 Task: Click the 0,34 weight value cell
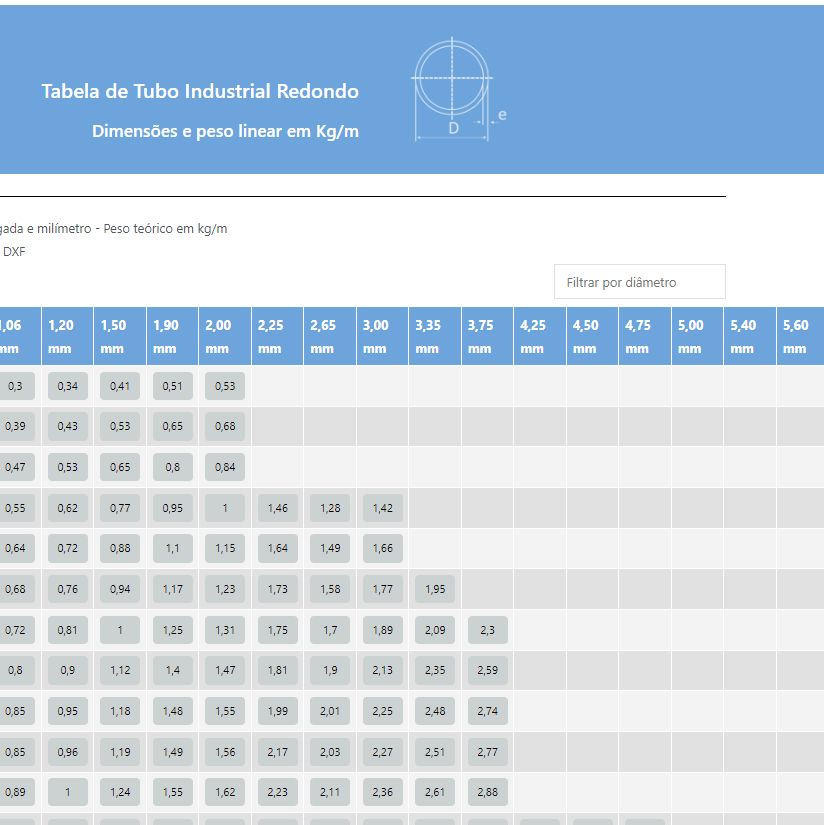(67, 386)
